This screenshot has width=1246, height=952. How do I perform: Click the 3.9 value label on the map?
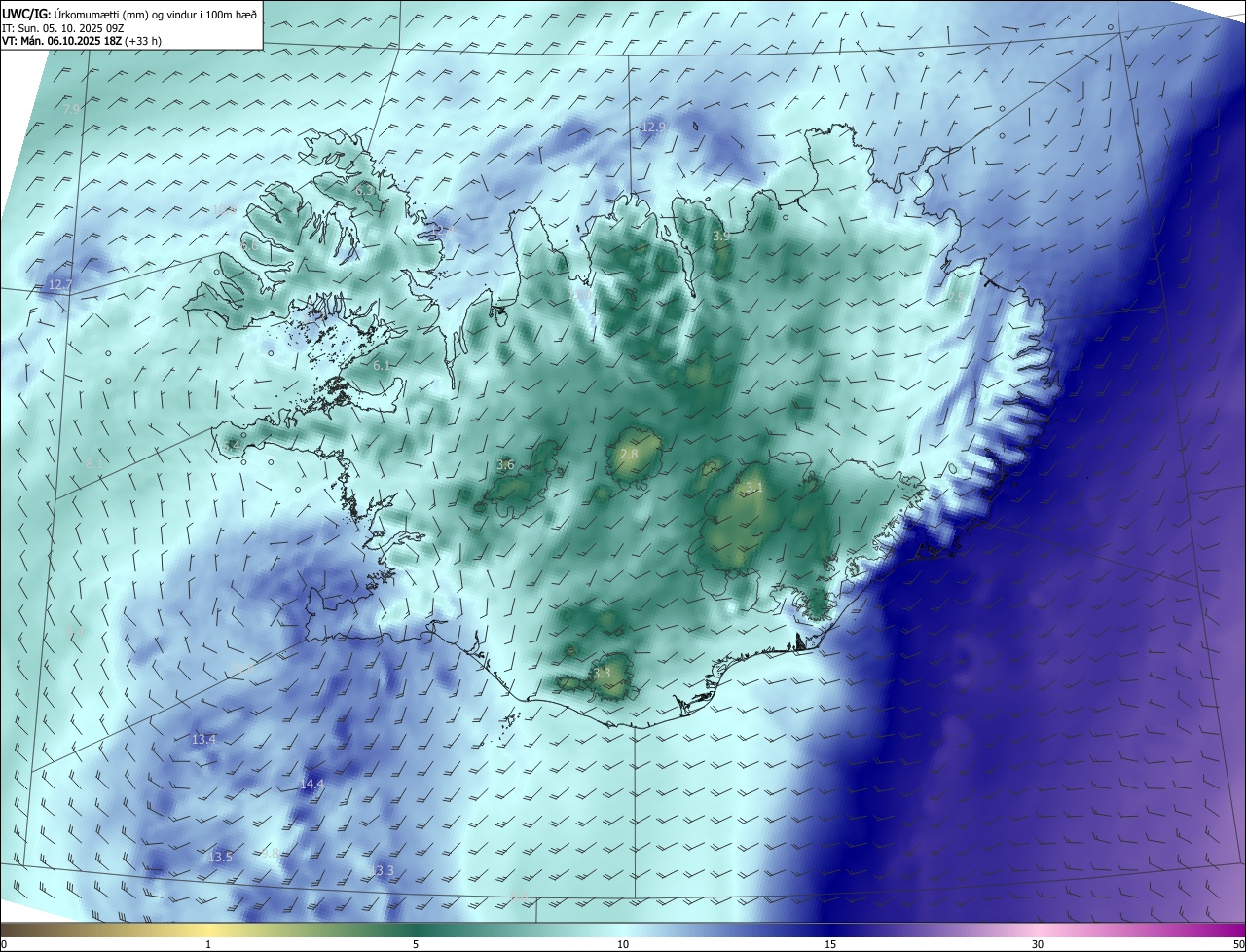pyautogui.click(x=721, y=237)
